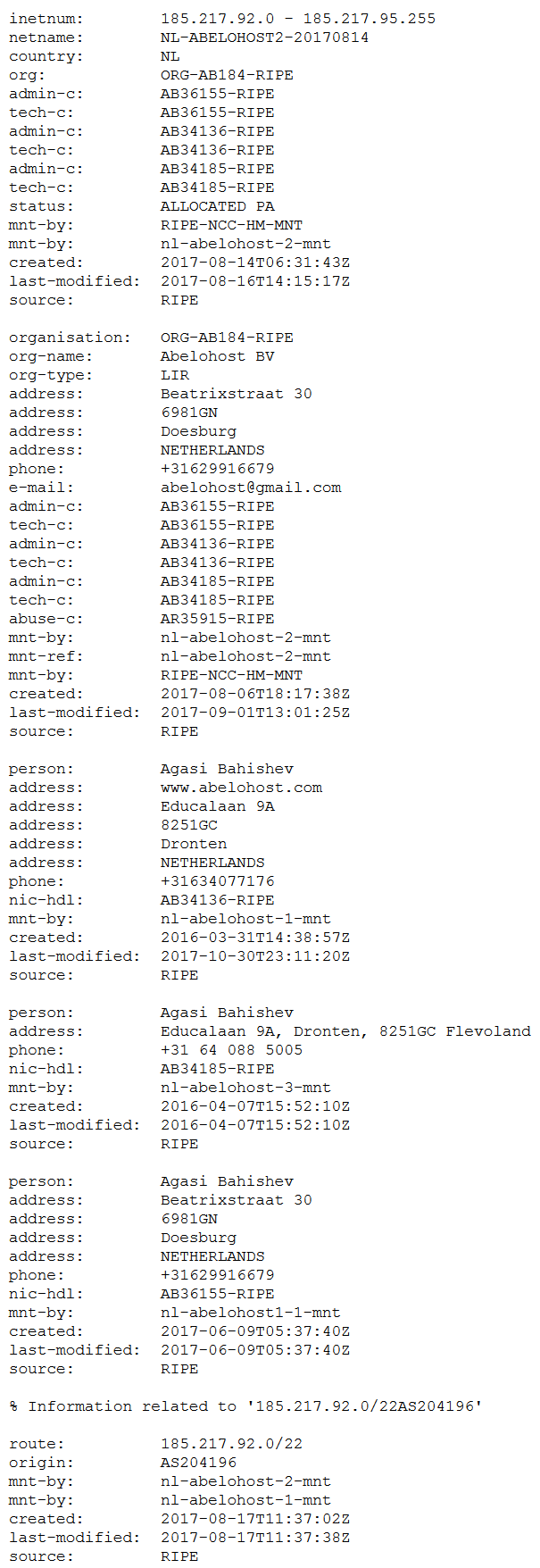Click the nic-hdl AB36155-RIPE in last person block
540x1568 pixels.
pyautogui.click(x=218, y=1294)
